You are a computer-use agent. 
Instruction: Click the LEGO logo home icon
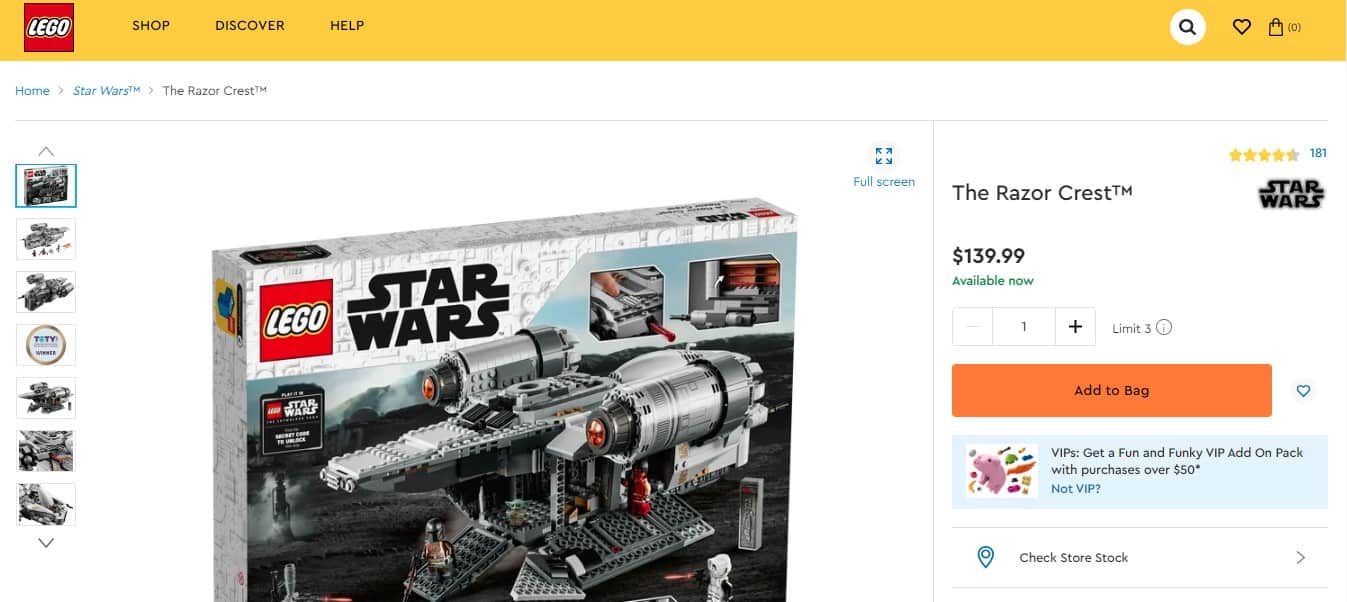point(49,27)
